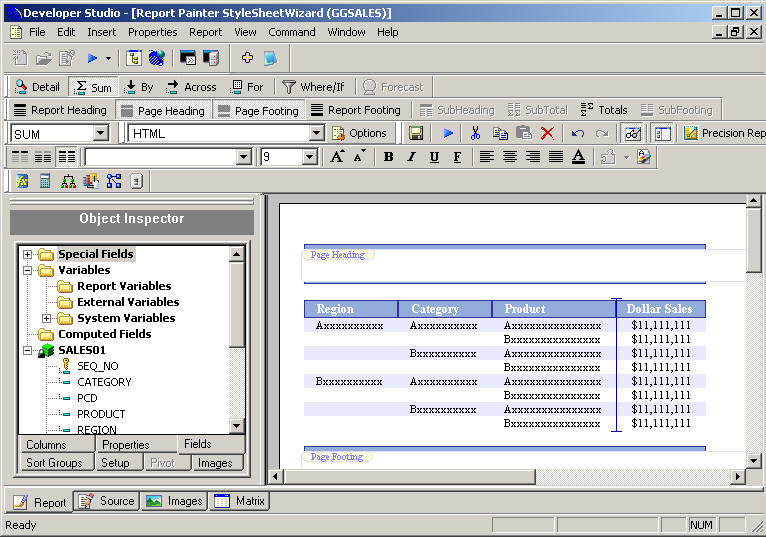Click the calculator icon in lower toolbar
The height and width of the screenshot is (537, 766).
45,181
